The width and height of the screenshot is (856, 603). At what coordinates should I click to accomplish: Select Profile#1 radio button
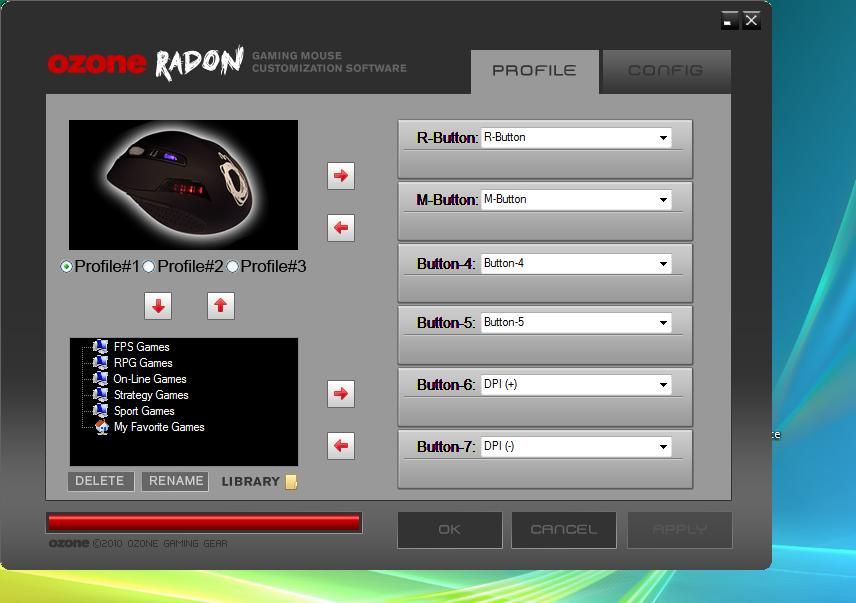click(x=66, y=266)
